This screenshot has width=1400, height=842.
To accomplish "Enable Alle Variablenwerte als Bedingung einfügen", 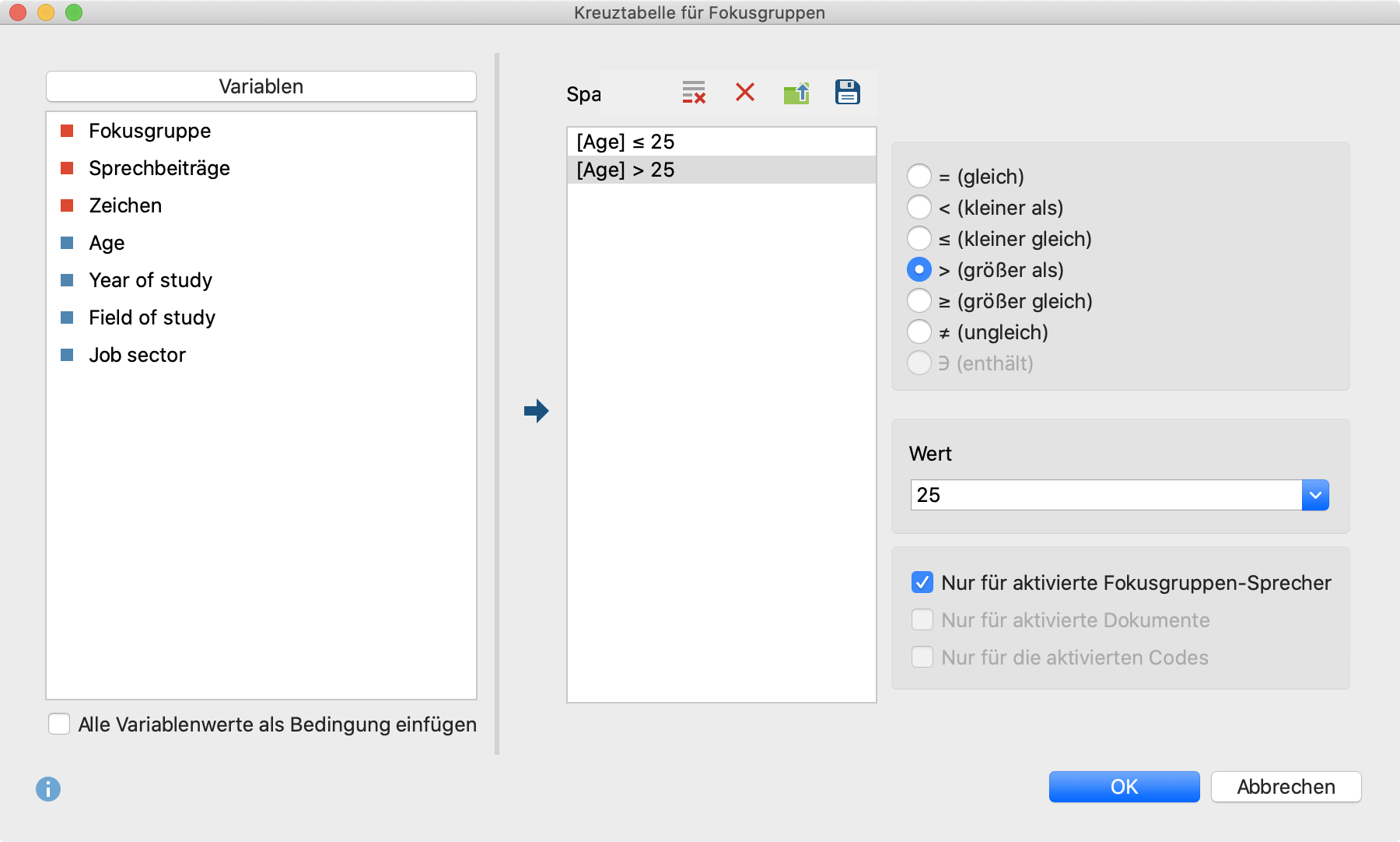I will [x=59, y=724].
